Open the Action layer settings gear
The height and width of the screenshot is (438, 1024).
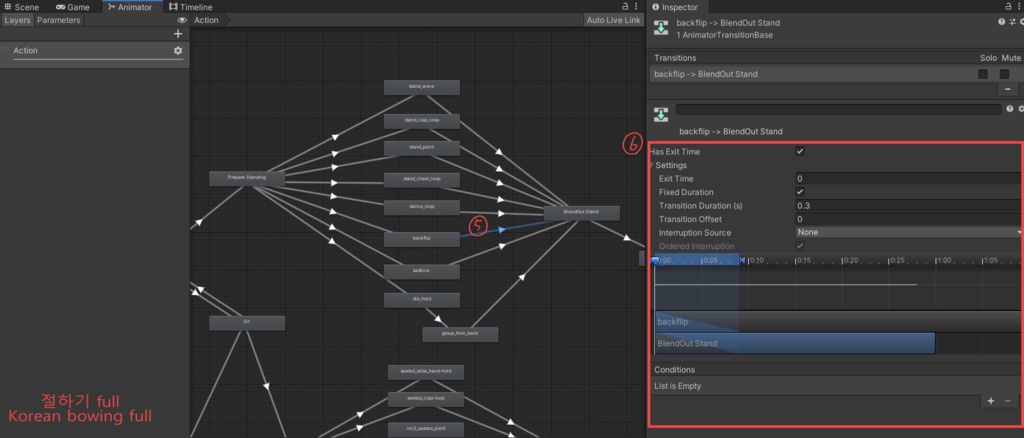(178, 50)
